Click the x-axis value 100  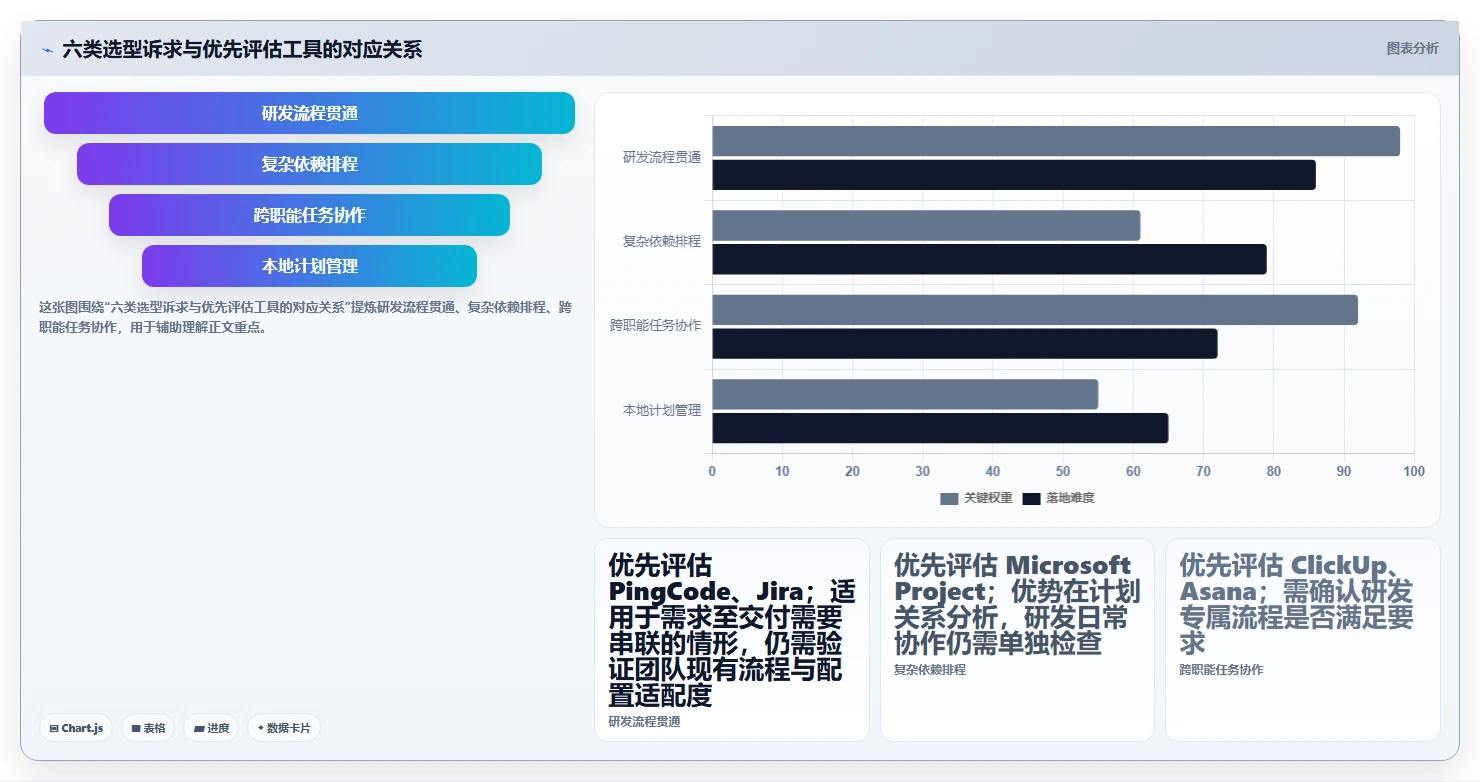(x=1413, y=471)
